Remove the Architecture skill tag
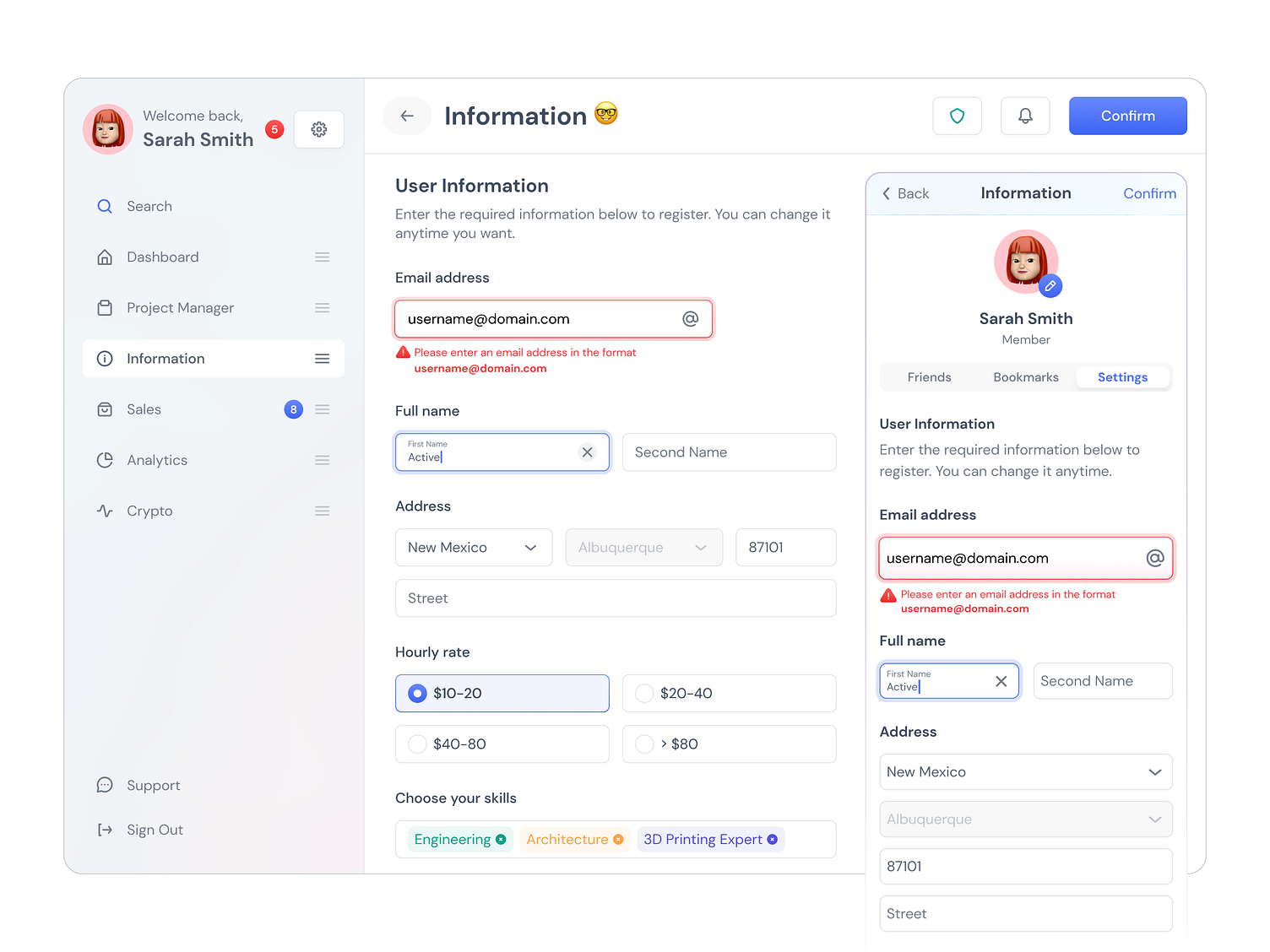Image resolution: width=1270 pixels, height=952 pixels. pyautogui.click(x=619, y=839)
